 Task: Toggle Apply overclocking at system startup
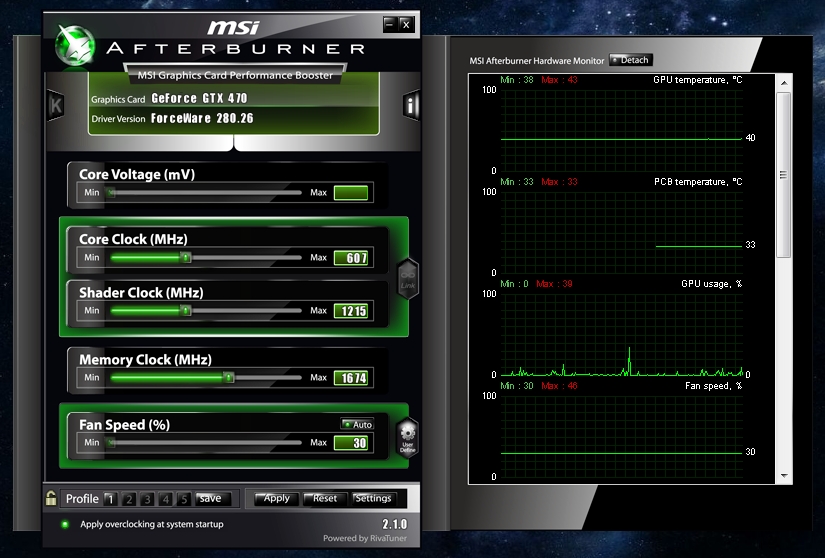65,524
